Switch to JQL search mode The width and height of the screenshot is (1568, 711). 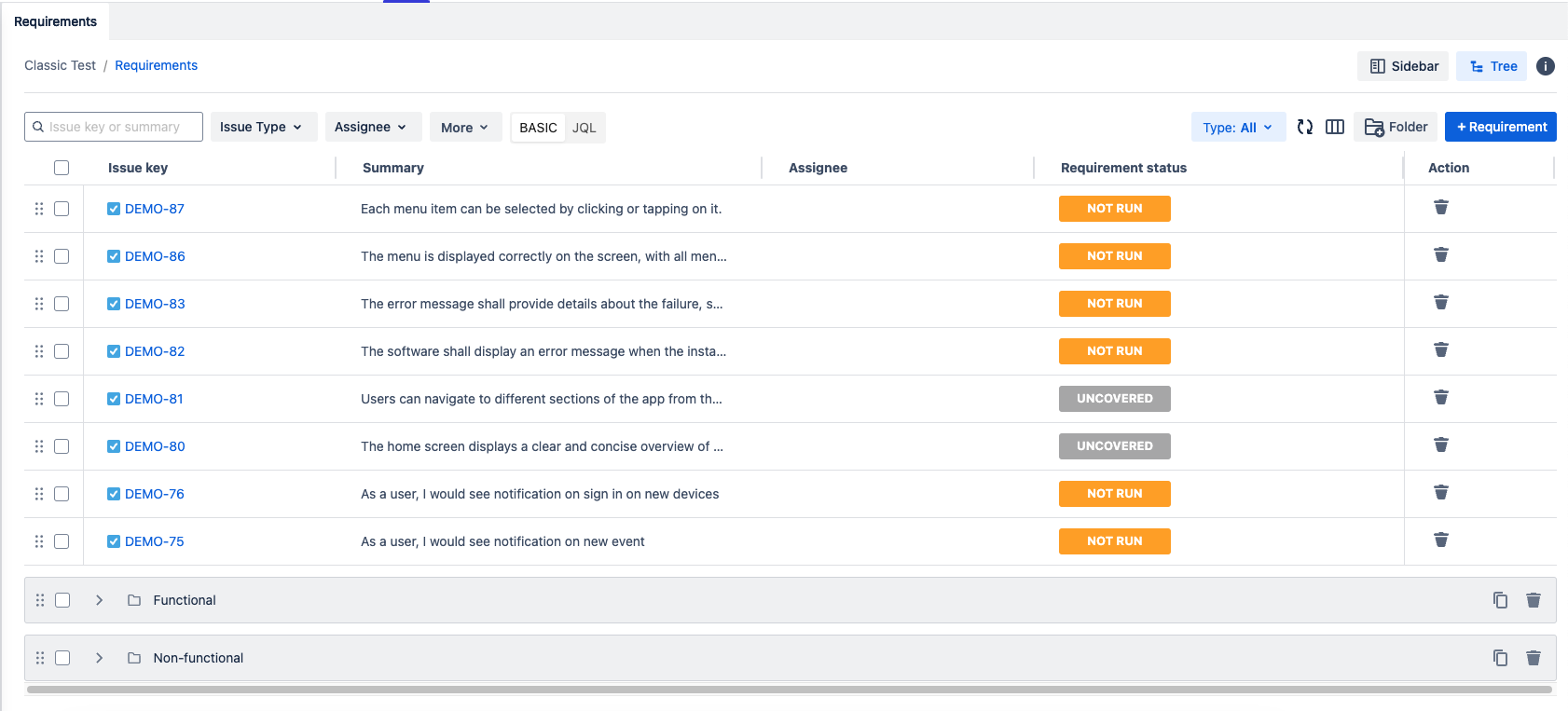pyautogui.click(x=584, y=128)
